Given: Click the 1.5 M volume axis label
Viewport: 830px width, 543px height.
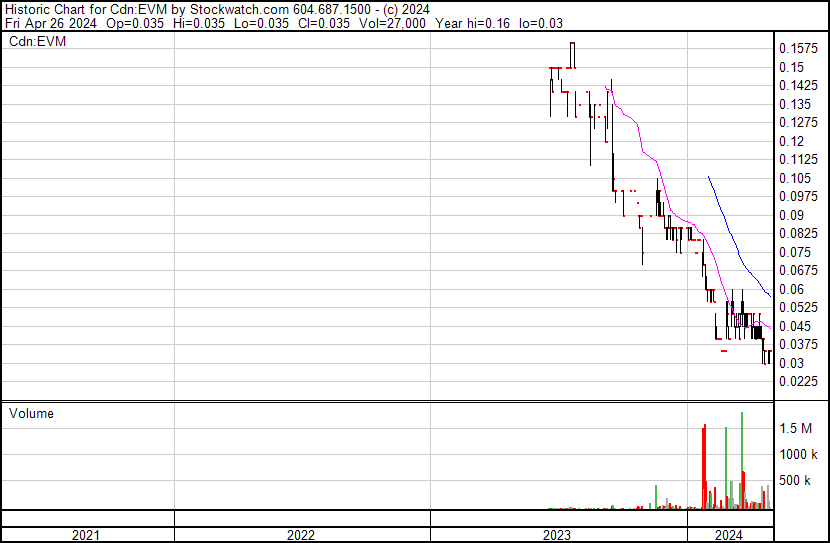Looking at the screenshot, I should point(797,428).
